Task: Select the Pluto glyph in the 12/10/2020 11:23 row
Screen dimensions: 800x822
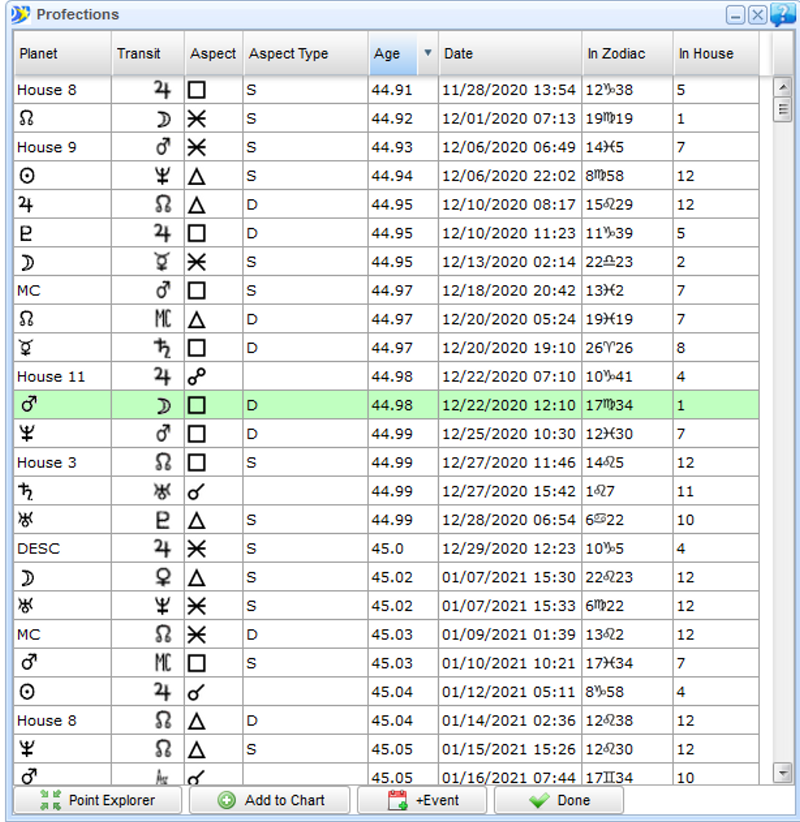Action: (26, 233)
